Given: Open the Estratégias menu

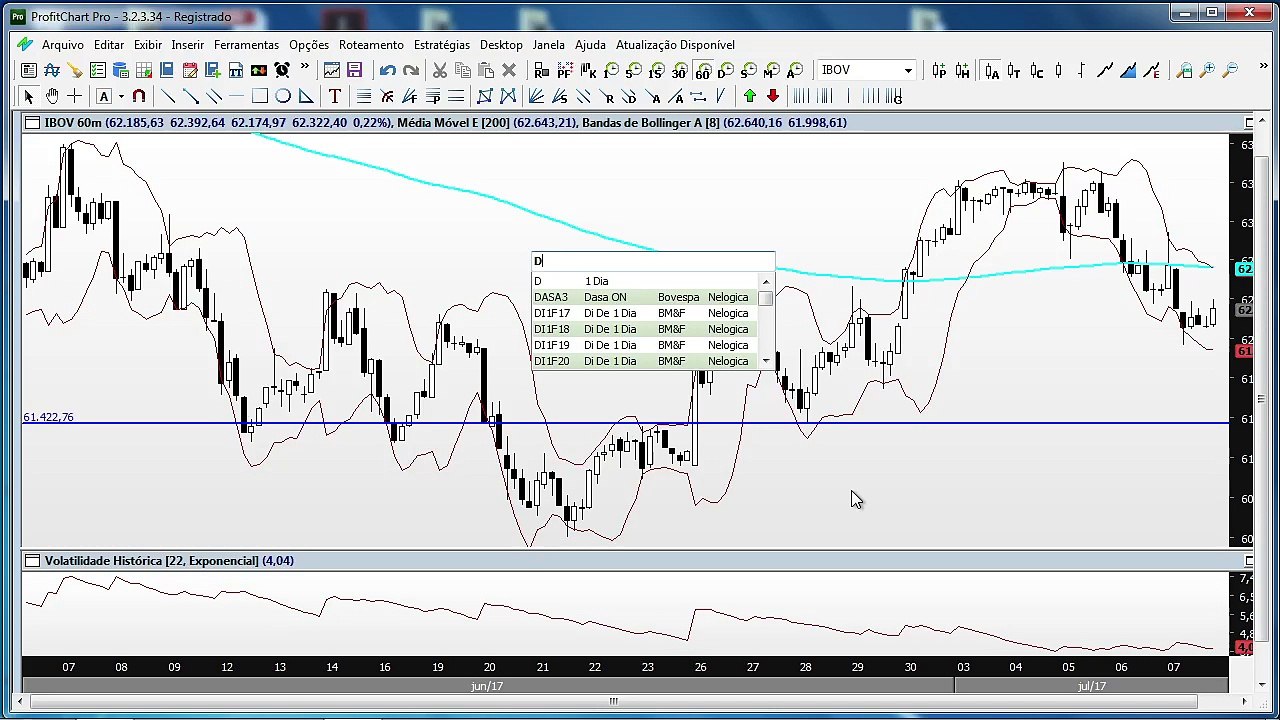Looking at the screenshot, I should click(441, 45).
